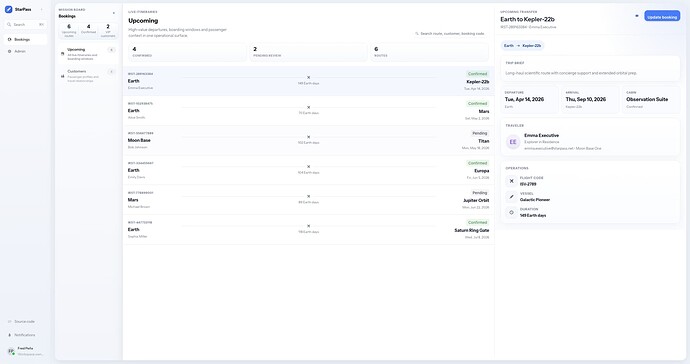Open the Mars to Jupiter Orbit booking
The width and height of the screenshot is (690, 364).
308,199
